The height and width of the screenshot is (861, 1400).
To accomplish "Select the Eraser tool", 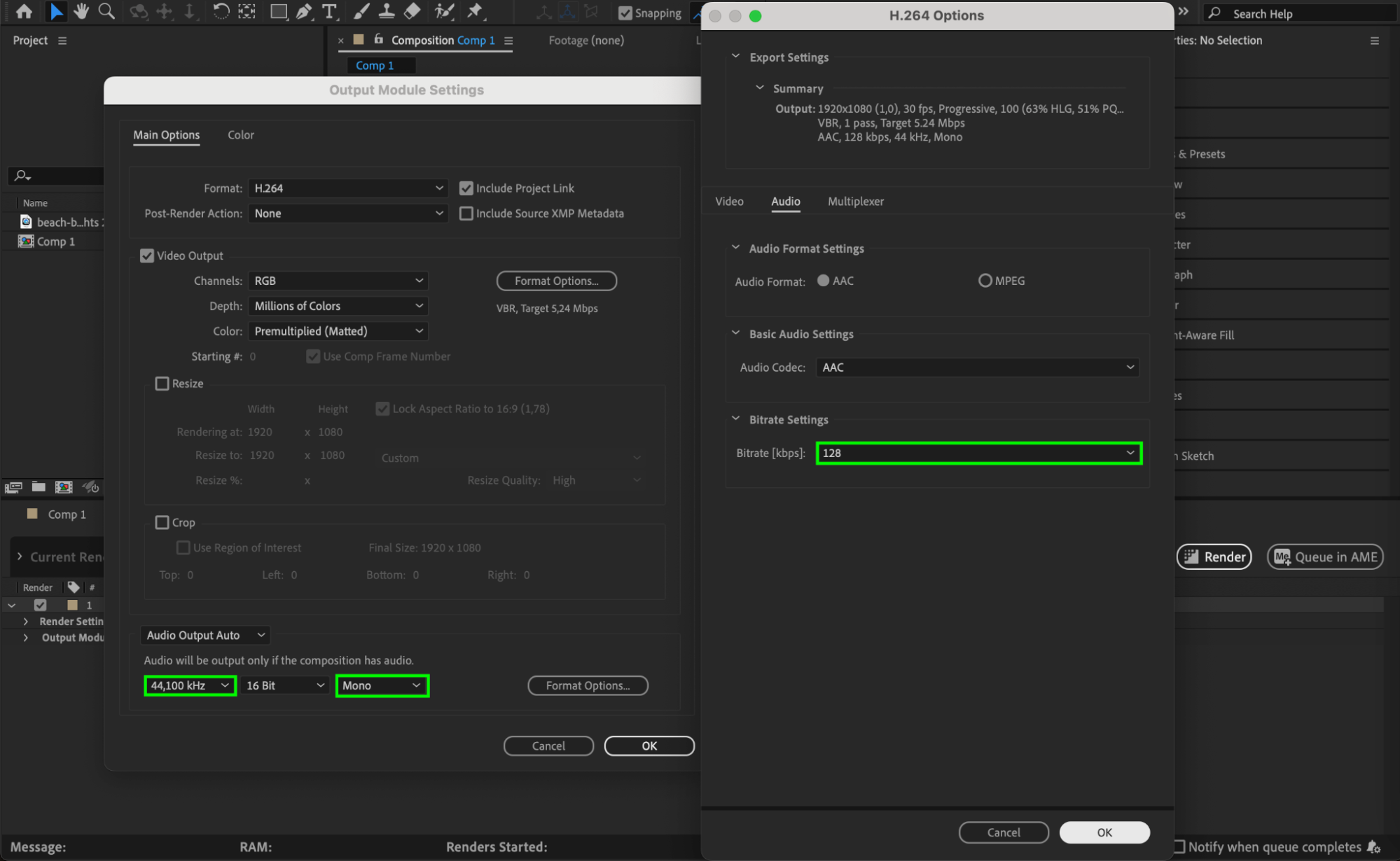I will (413, 11).
